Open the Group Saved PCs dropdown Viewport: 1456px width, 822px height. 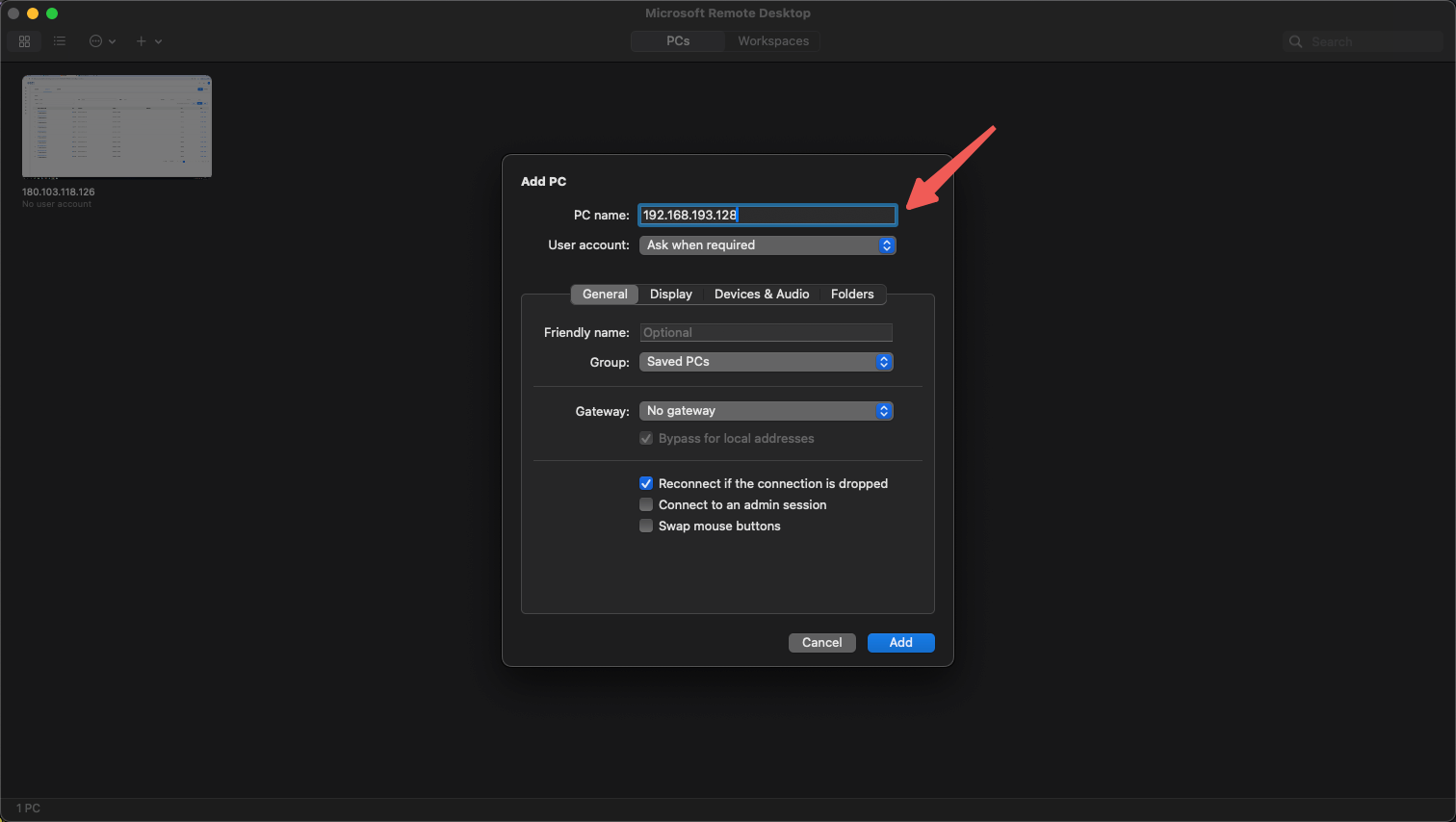tap(766, 362)
